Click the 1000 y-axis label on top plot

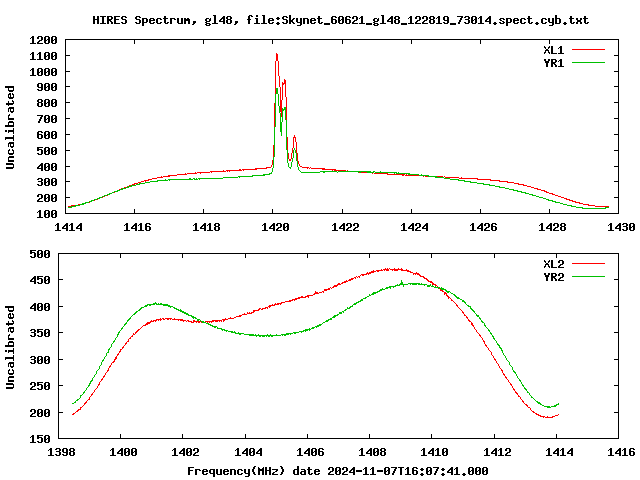(43, 72)
